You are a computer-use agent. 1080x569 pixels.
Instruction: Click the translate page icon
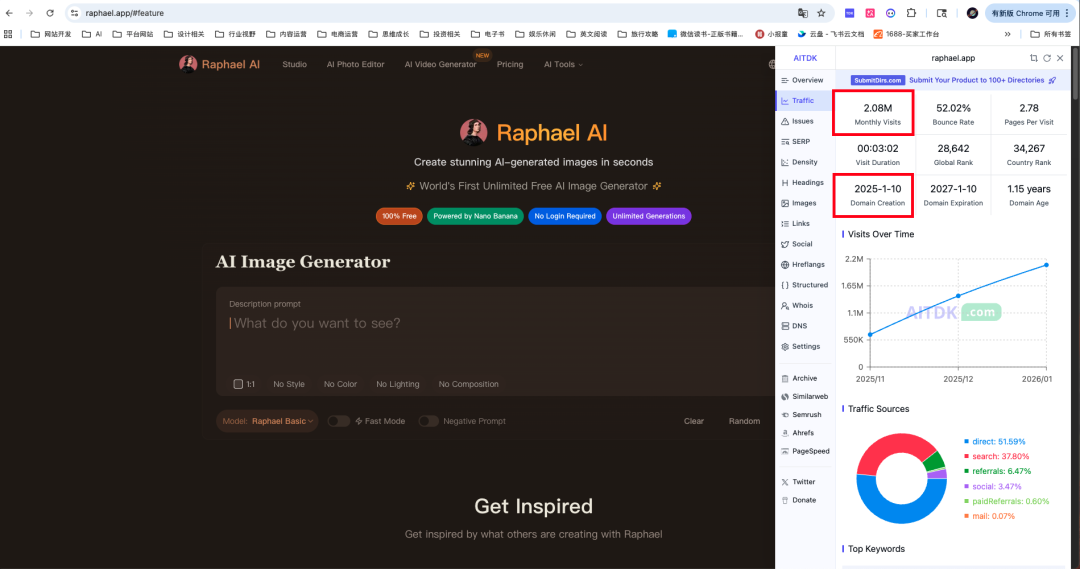coord(802,13)
